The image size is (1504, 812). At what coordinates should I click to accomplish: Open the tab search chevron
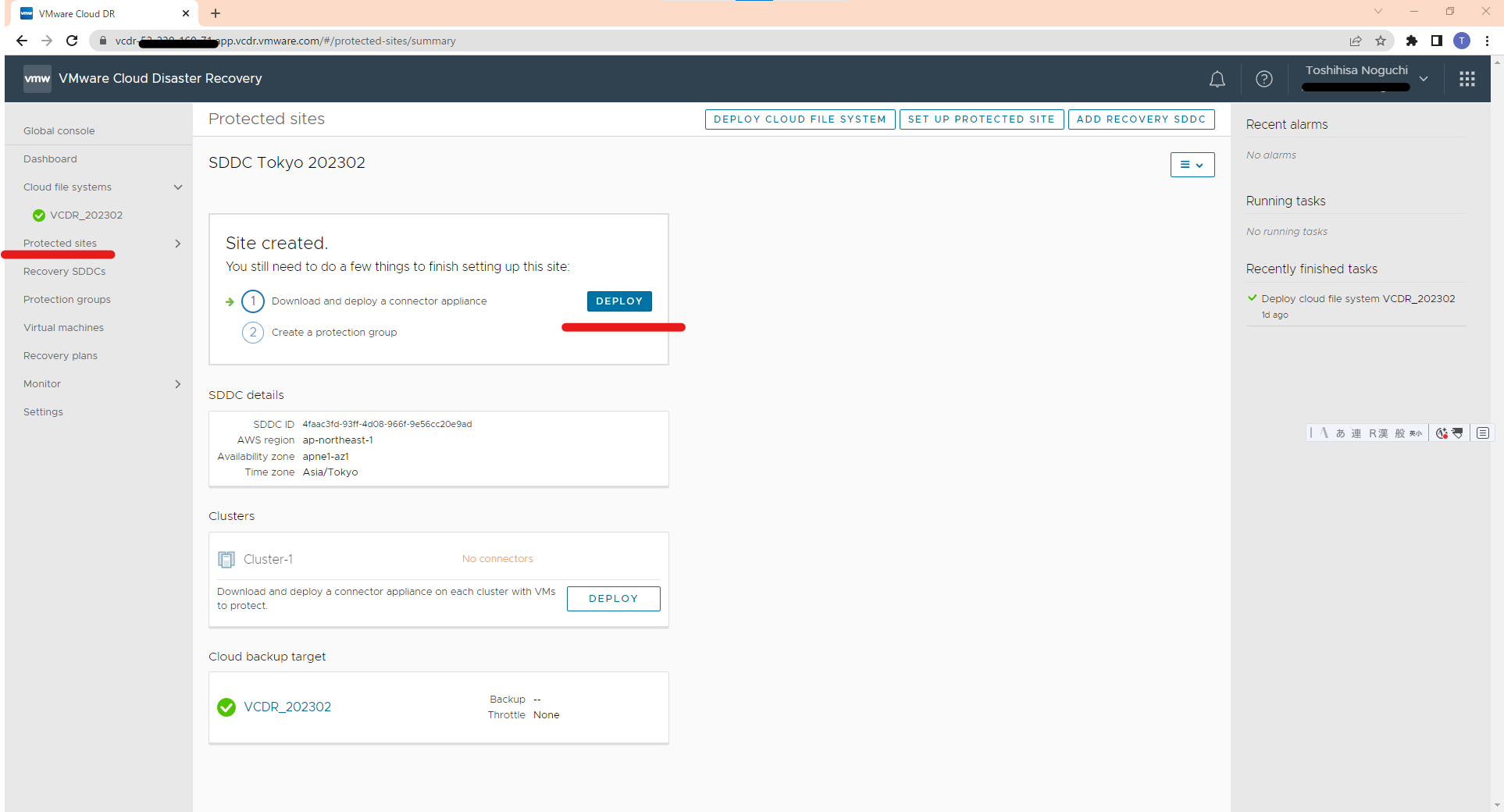[x=1378, y=11]
